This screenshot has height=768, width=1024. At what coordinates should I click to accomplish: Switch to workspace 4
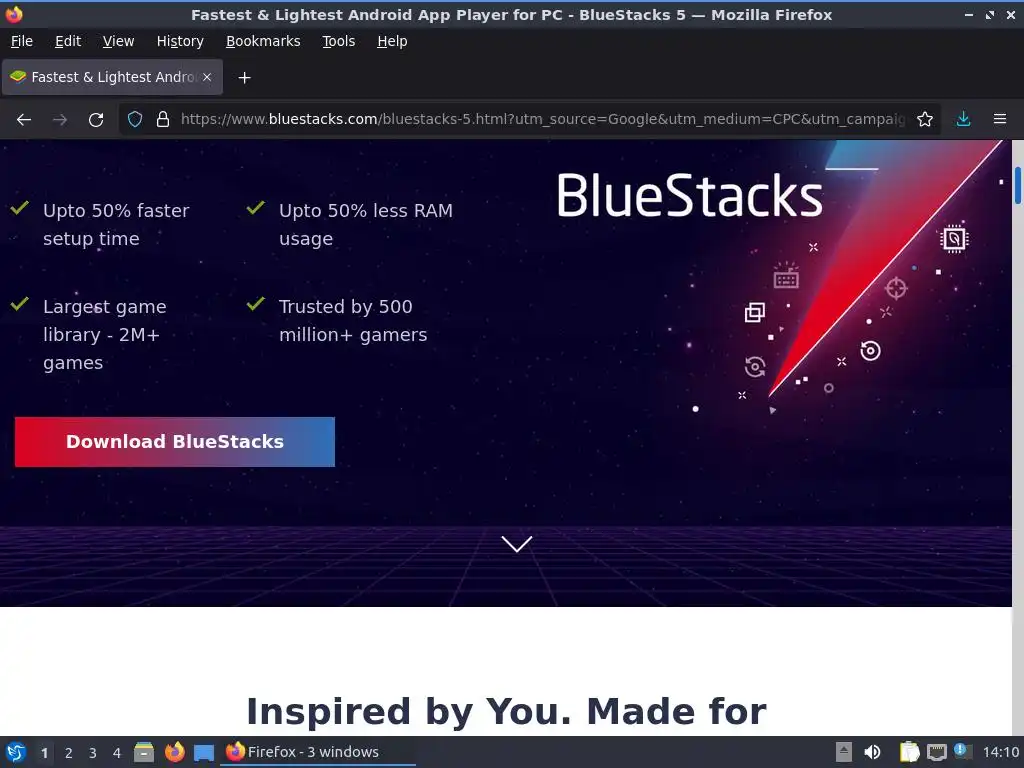(x=117, y=753)
